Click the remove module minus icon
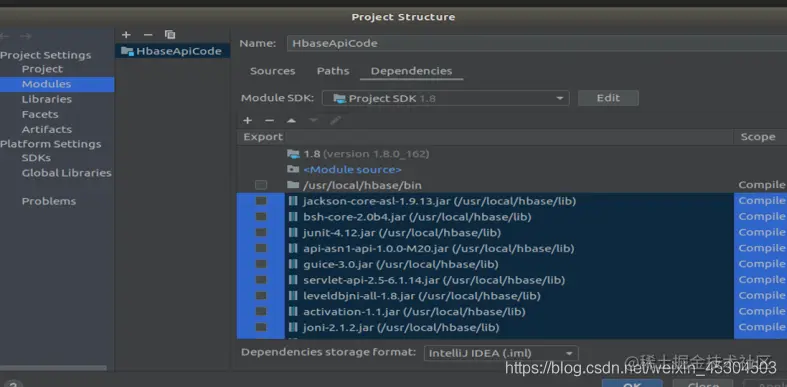 [148, 35]
